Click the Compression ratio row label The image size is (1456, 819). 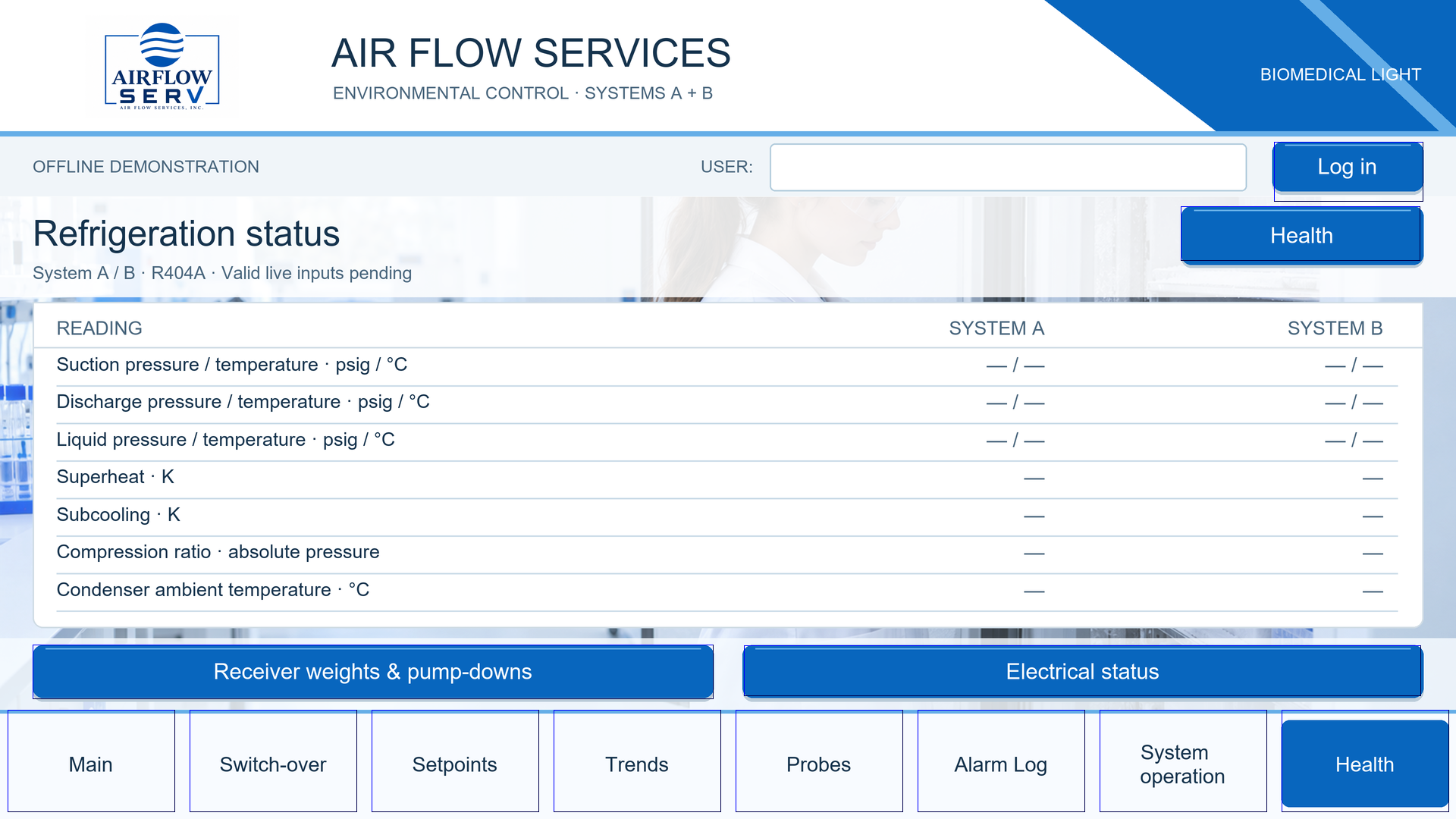[x=218, y=552]
